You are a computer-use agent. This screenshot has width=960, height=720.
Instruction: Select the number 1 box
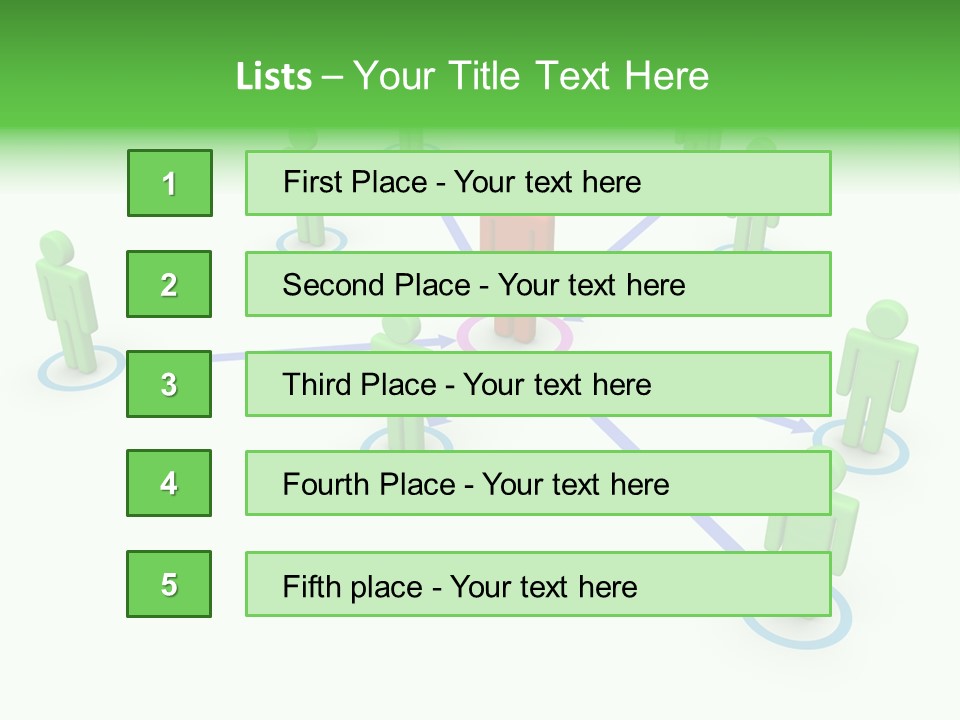[x=170, y=183]
